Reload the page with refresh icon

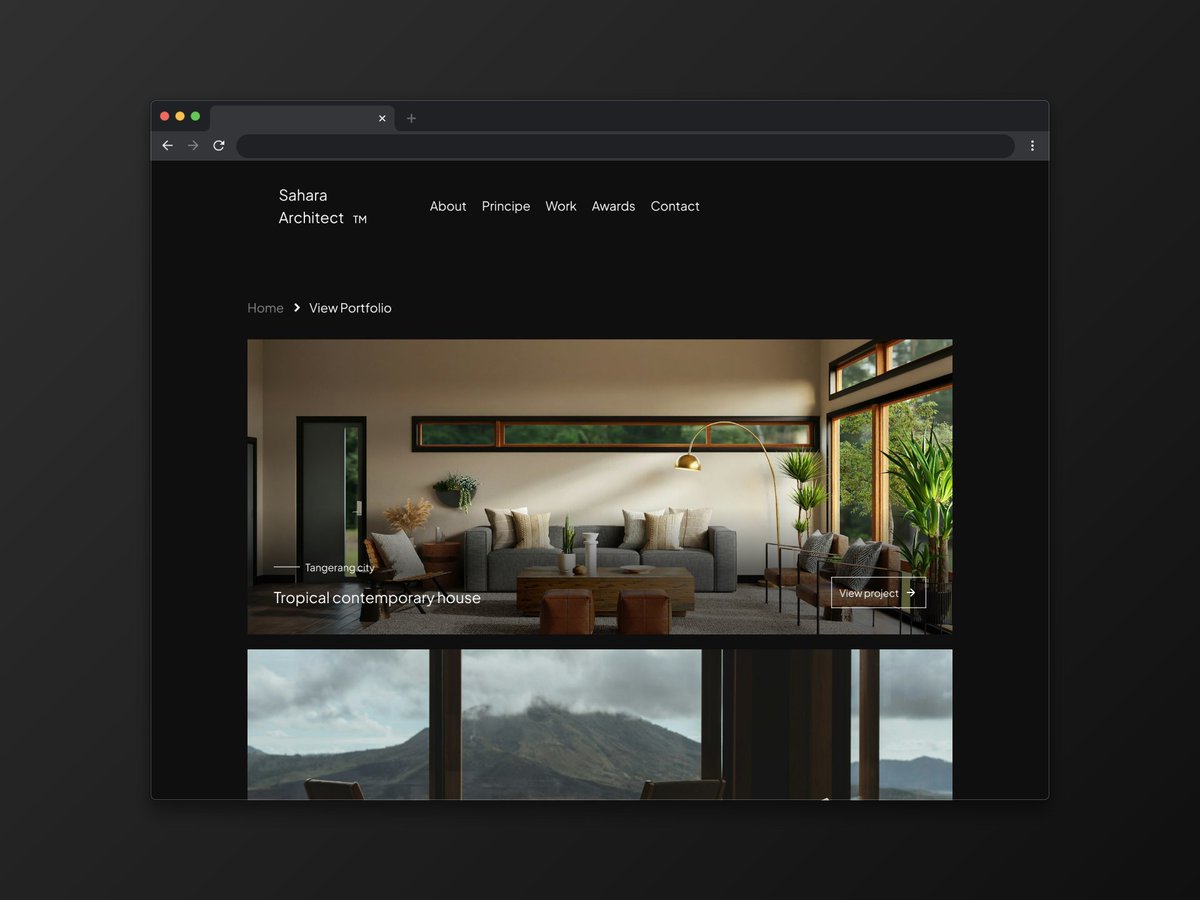[219, 146]
